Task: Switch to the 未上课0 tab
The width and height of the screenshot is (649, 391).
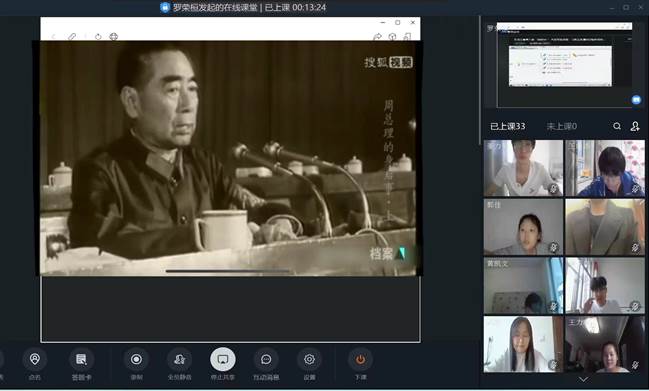Action: pos(562,126)
